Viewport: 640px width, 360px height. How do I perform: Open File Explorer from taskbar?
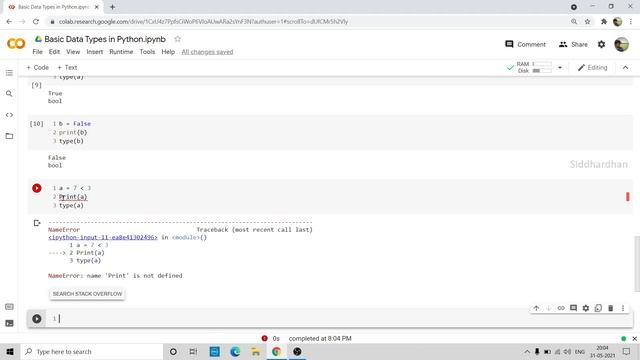pyautogui.click(x=256, y=351)
